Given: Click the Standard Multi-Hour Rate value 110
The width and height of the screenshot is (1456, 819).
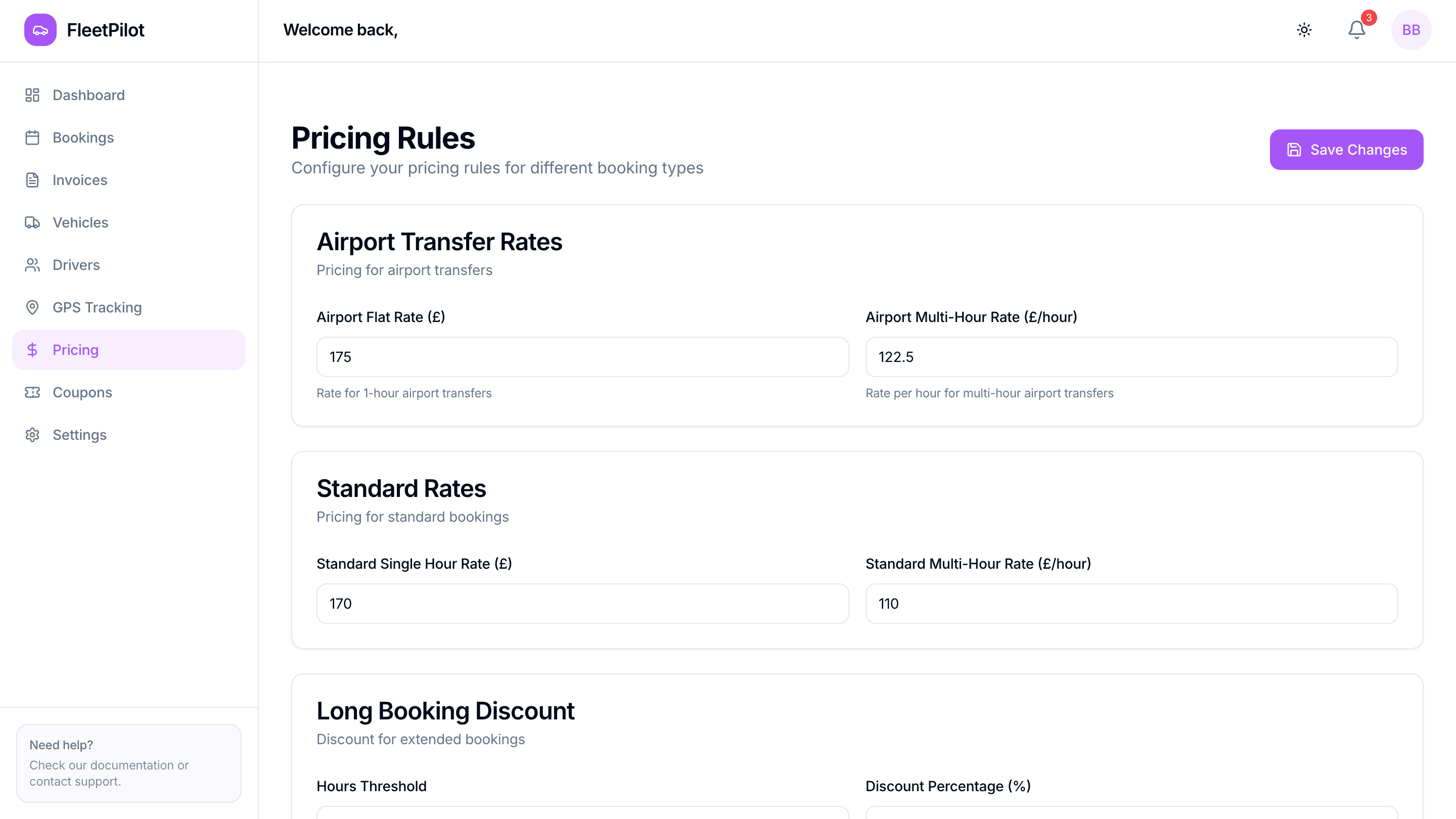Looking at the screenshot, I should coord(1131,603).
